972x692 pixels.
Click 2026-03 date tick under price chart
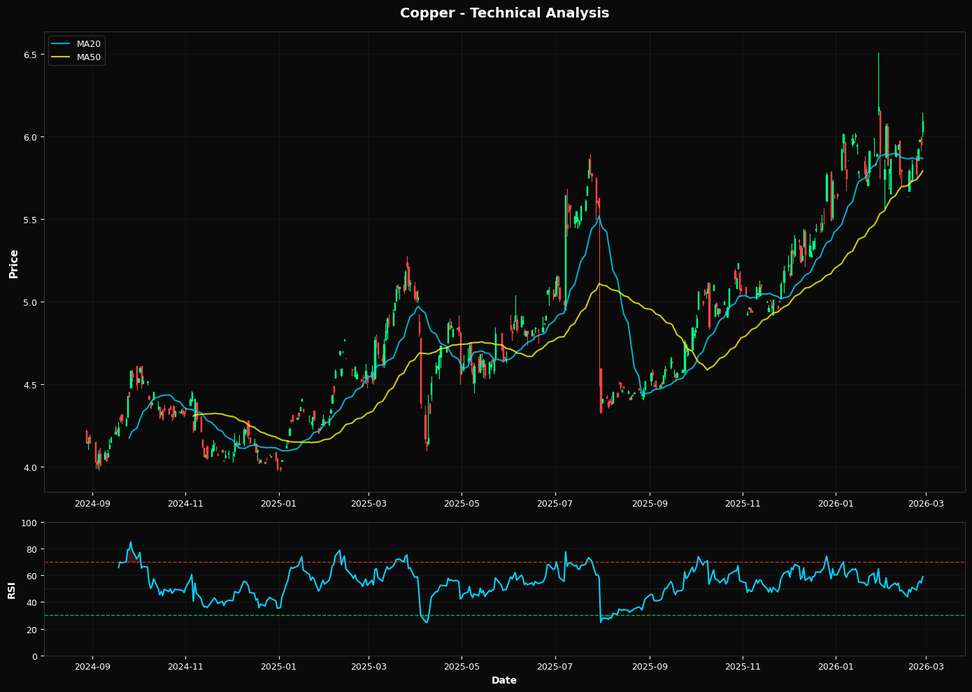(926, 503)
